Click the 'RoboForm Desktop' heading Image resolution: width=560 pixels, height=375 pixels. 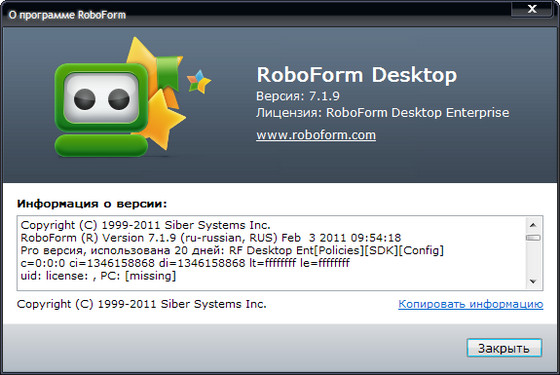pyautogui.click(x=357, y=75)
